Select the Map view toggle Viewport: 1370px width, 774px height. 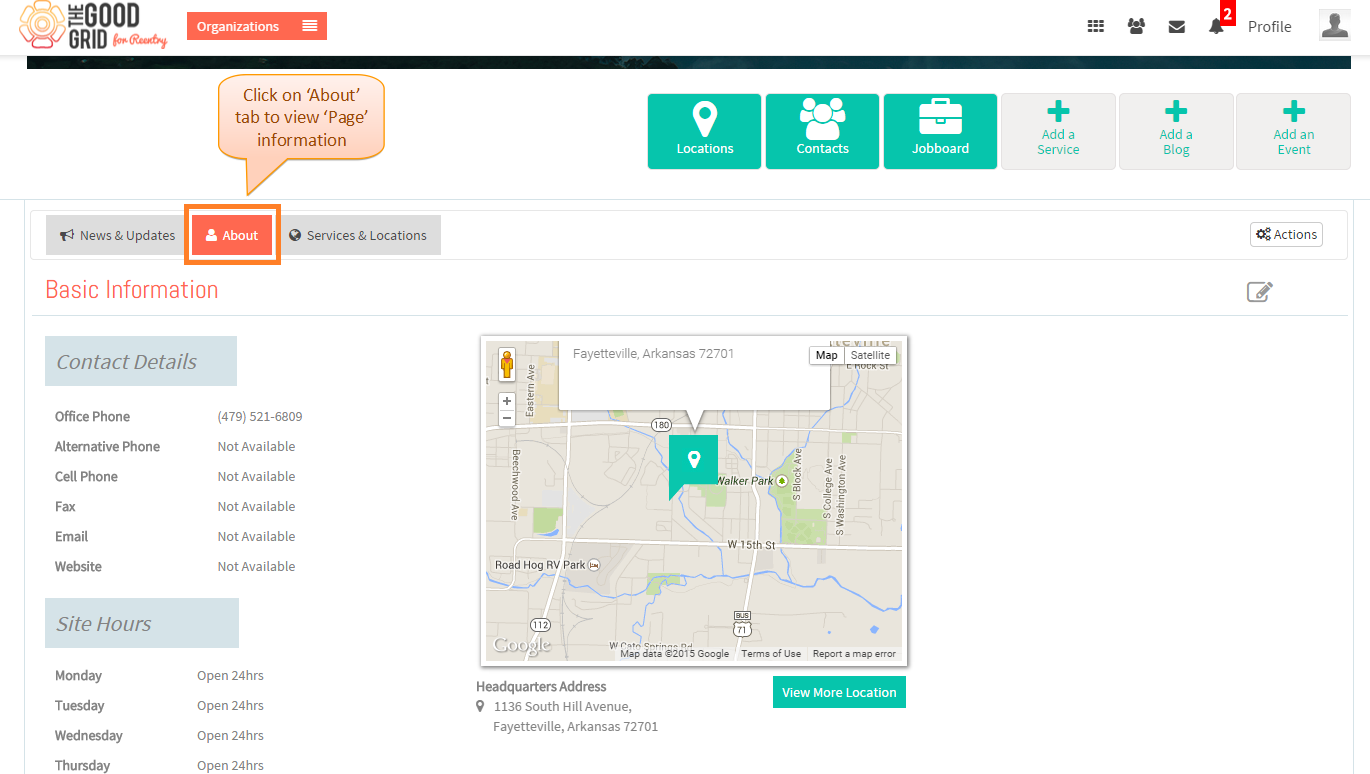click(x=826, y=355)
